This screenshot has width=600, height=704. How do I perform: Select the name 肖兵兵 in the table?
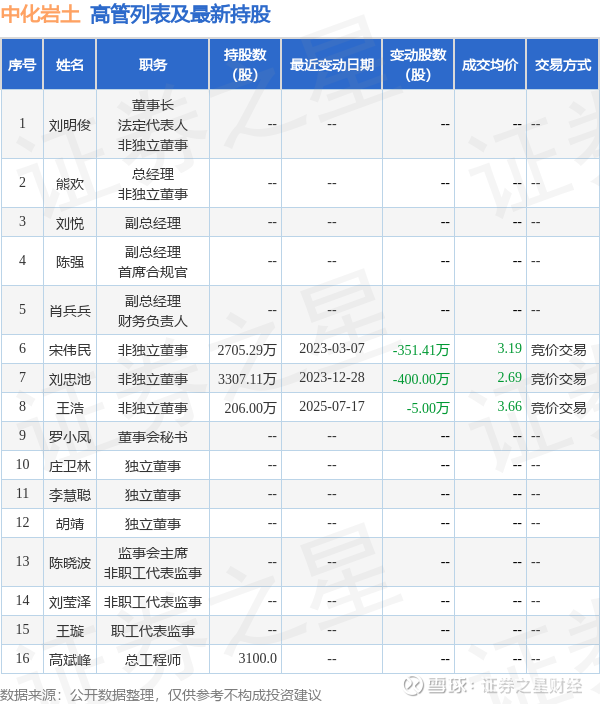(x=70, y=311)
